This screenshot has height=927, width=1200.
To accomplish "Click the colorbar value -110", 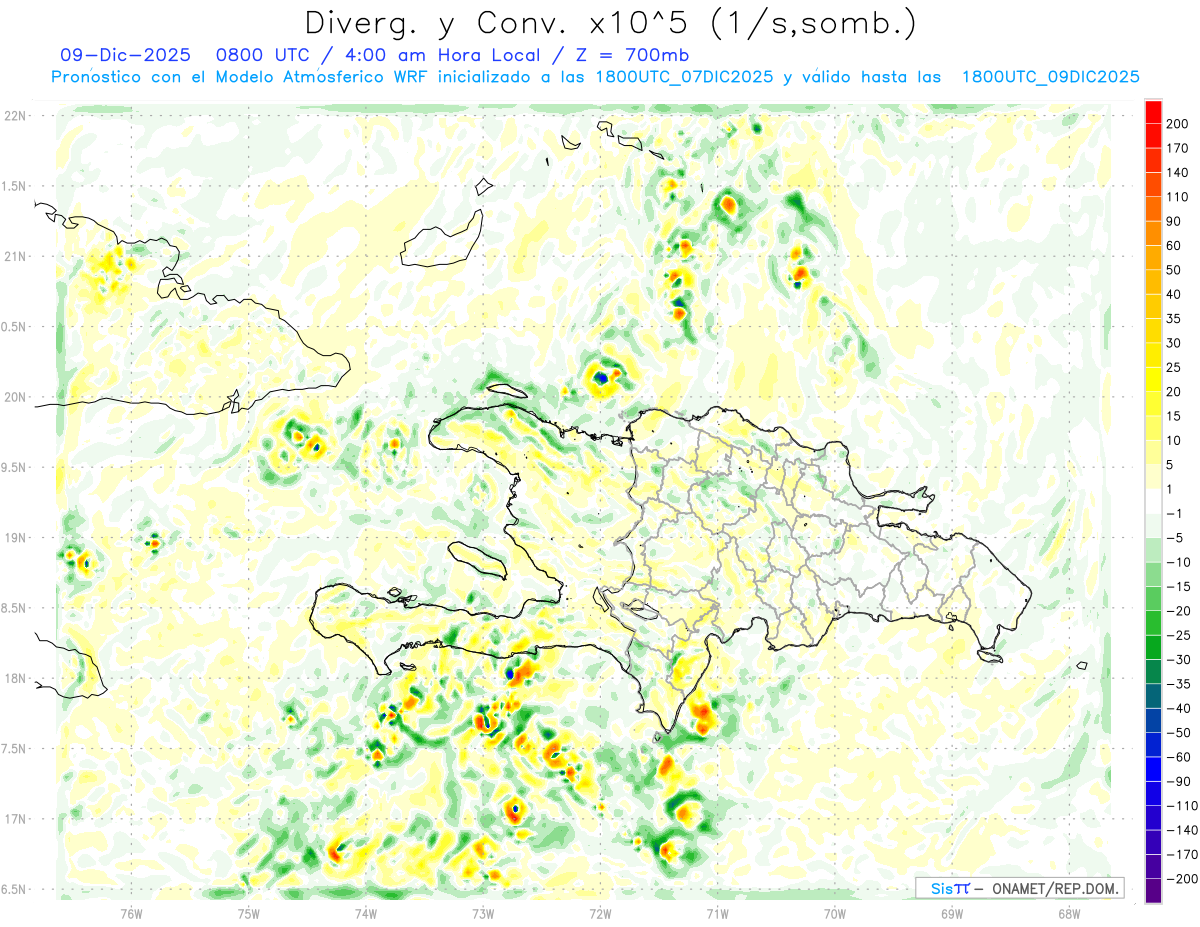I will (x=1182, y=805).
